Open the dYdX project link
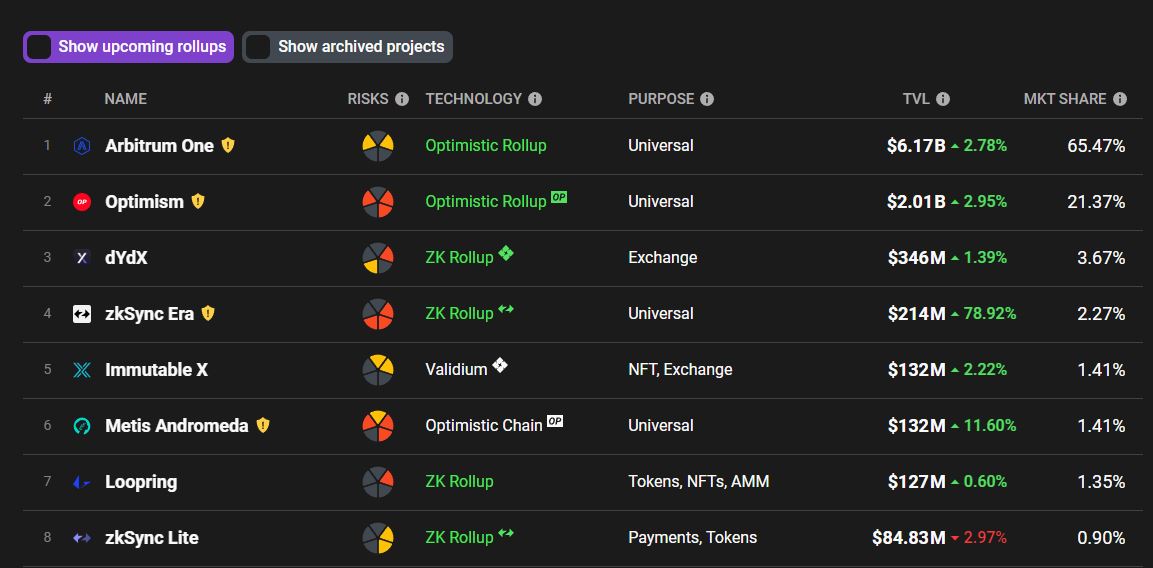Image resolution: width=1153 pixels, height=568 pixels. tap(126, 258)
